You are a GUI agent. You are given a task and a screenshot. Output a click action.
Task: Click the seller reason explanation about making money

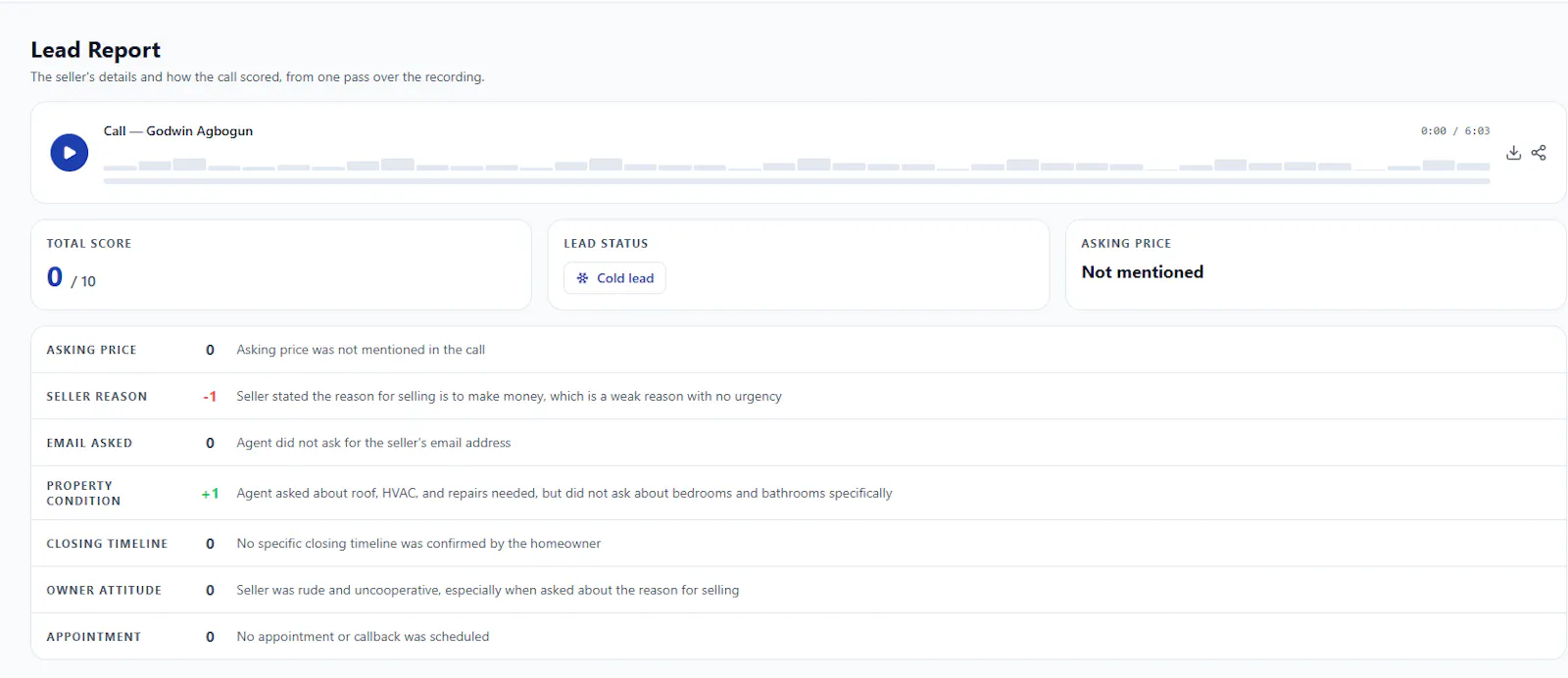click(510, 397)
